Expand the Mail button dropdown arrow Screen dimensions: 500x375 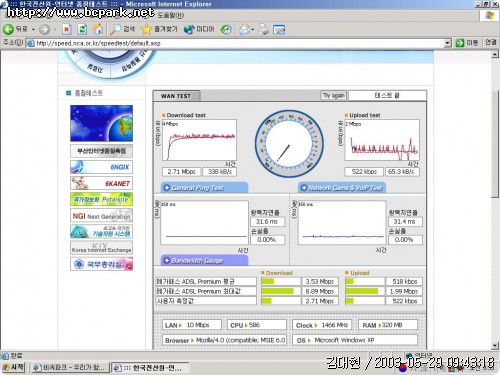pyautogui.click(x=253, y=30)
